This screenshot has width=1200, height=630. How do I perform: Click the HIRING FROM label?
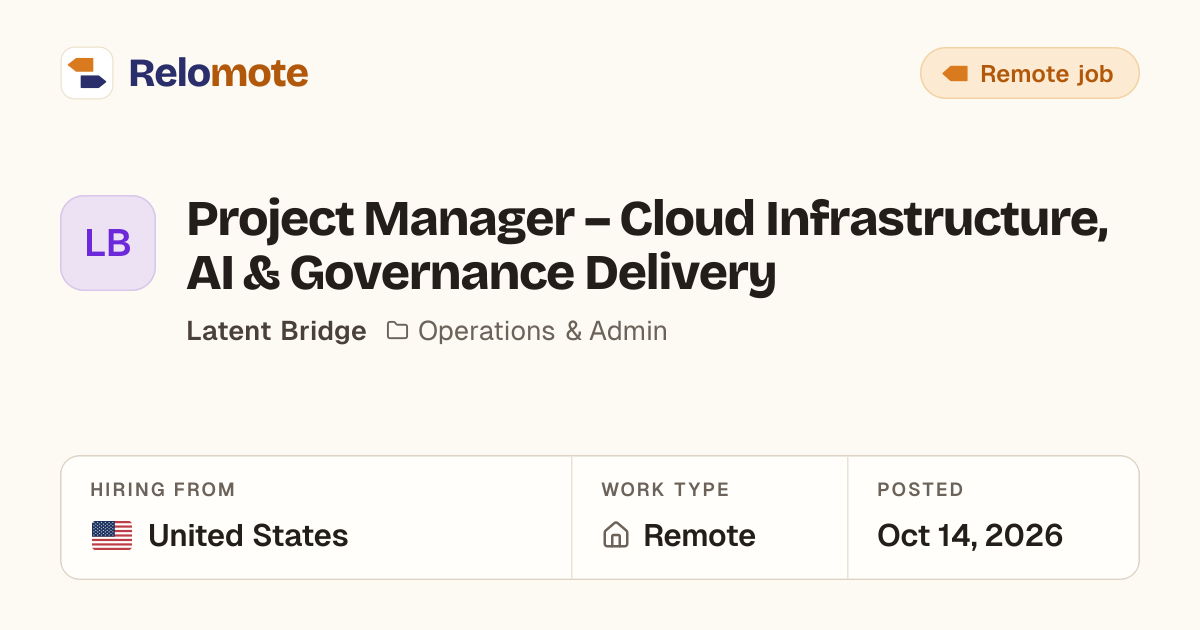pyautogui.click(x=163, y=490)
